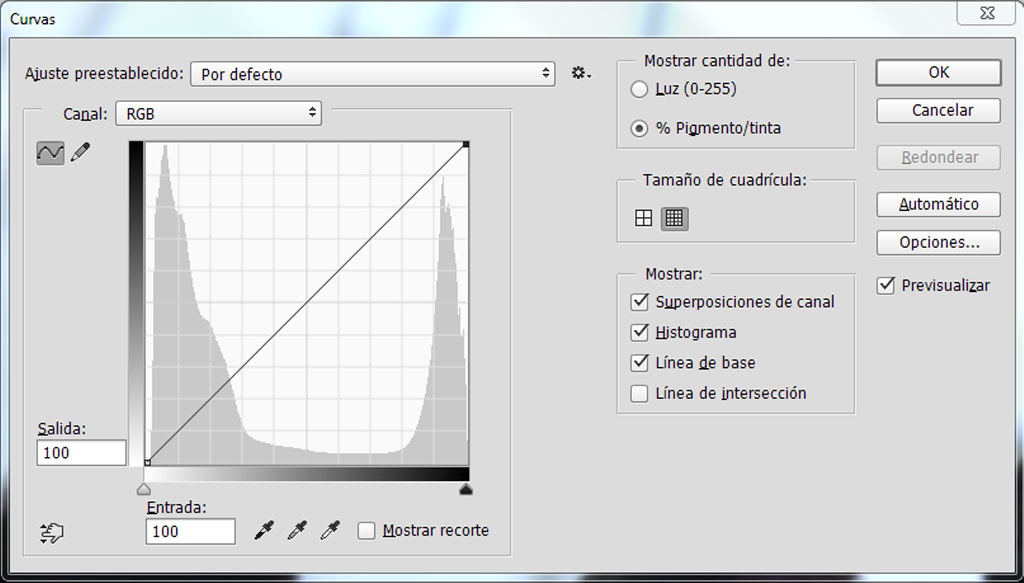Choose the detailed ten percent grid icon
Image resolution: width=1024 pixels, height=583 pixels.
(674, 218)
